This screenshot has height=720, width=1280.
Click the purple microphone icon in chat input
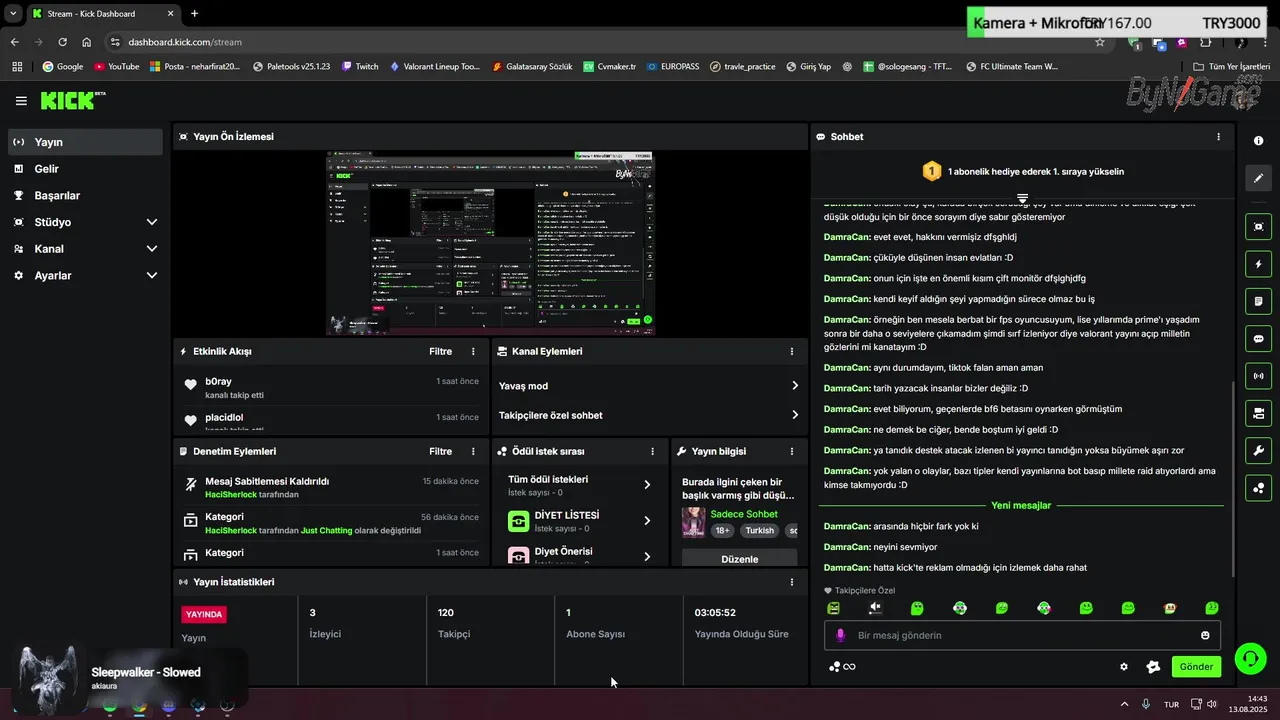(x=840, y=635)
